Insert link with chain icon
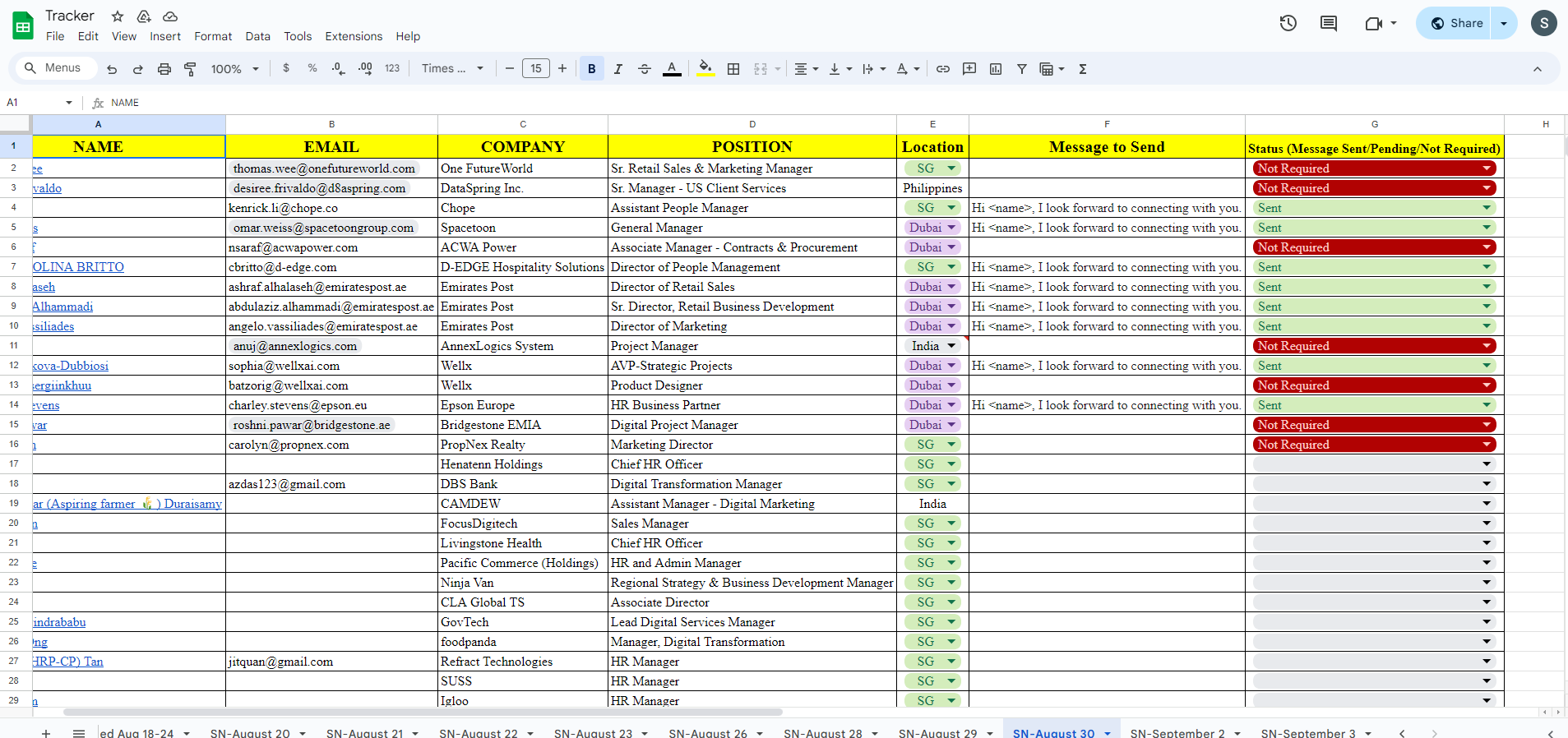Screen dimensions: 1568x738 point(943,69)
